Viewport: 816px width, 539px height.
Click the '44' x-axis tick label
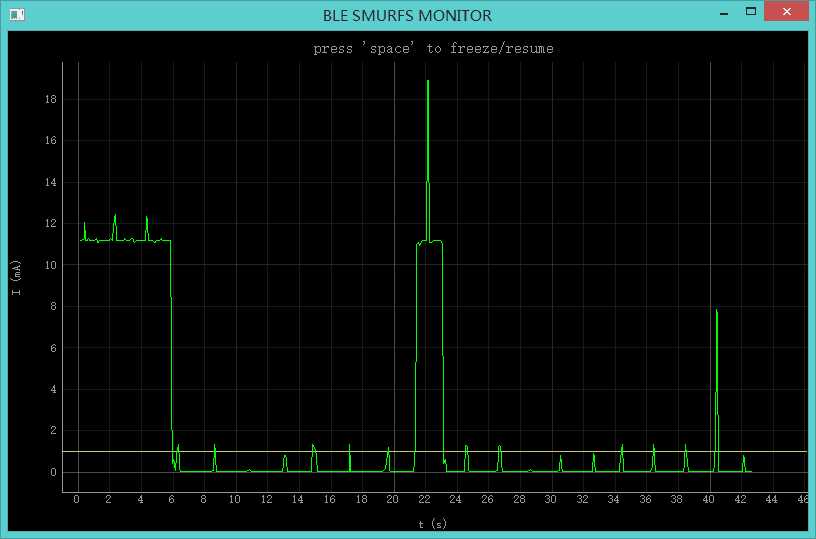(x=771, y=499)
